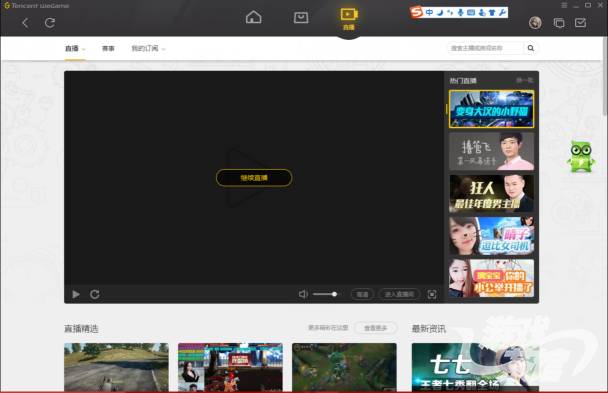Open the 晴子 逗比女司机 thumbnail
This screenshot has width=608, height=393.
tap(491, 236)
